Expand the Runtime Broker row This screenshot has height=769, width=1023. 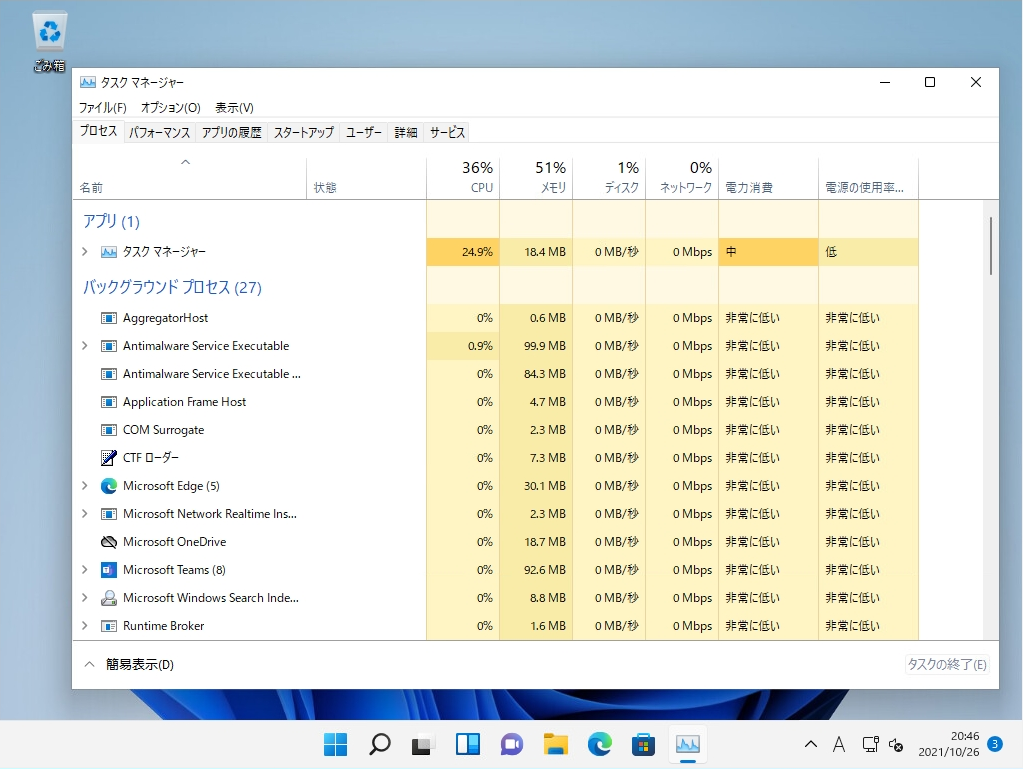(x=85, y=626)
